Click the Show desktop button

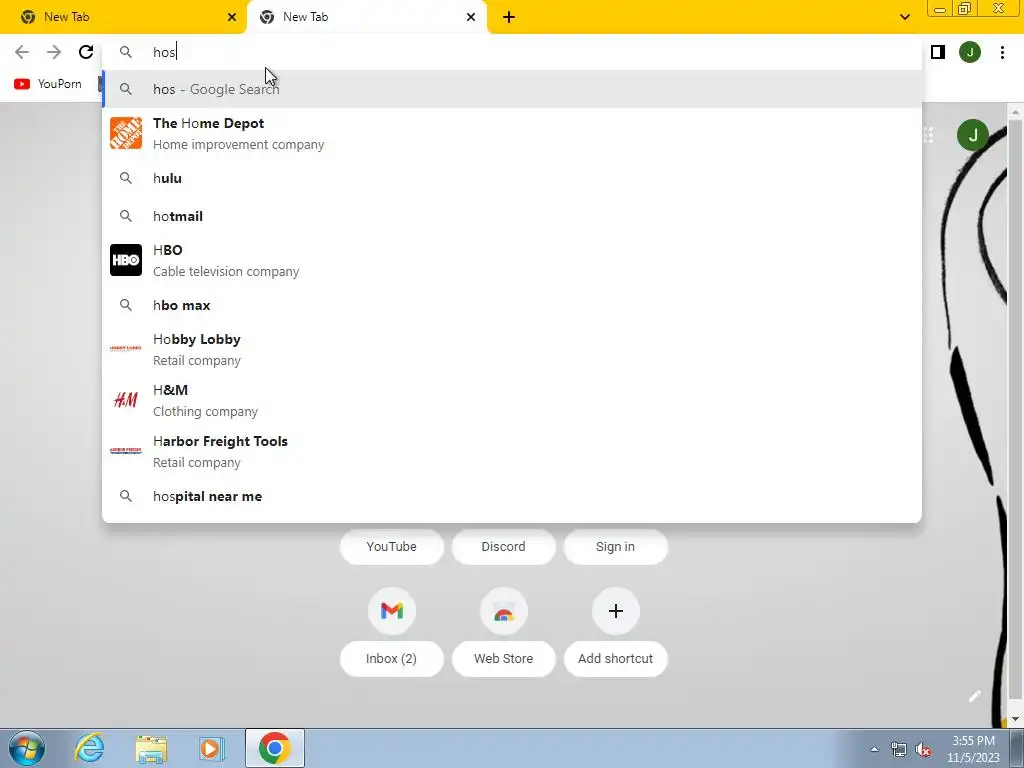coord(1017,748)
